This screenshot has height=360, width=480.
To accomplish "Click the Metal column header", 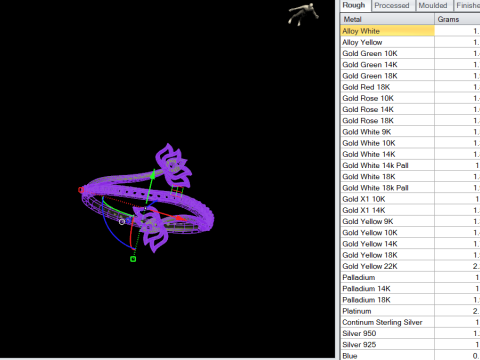I will pyautogui.click(x=387, y=19).
